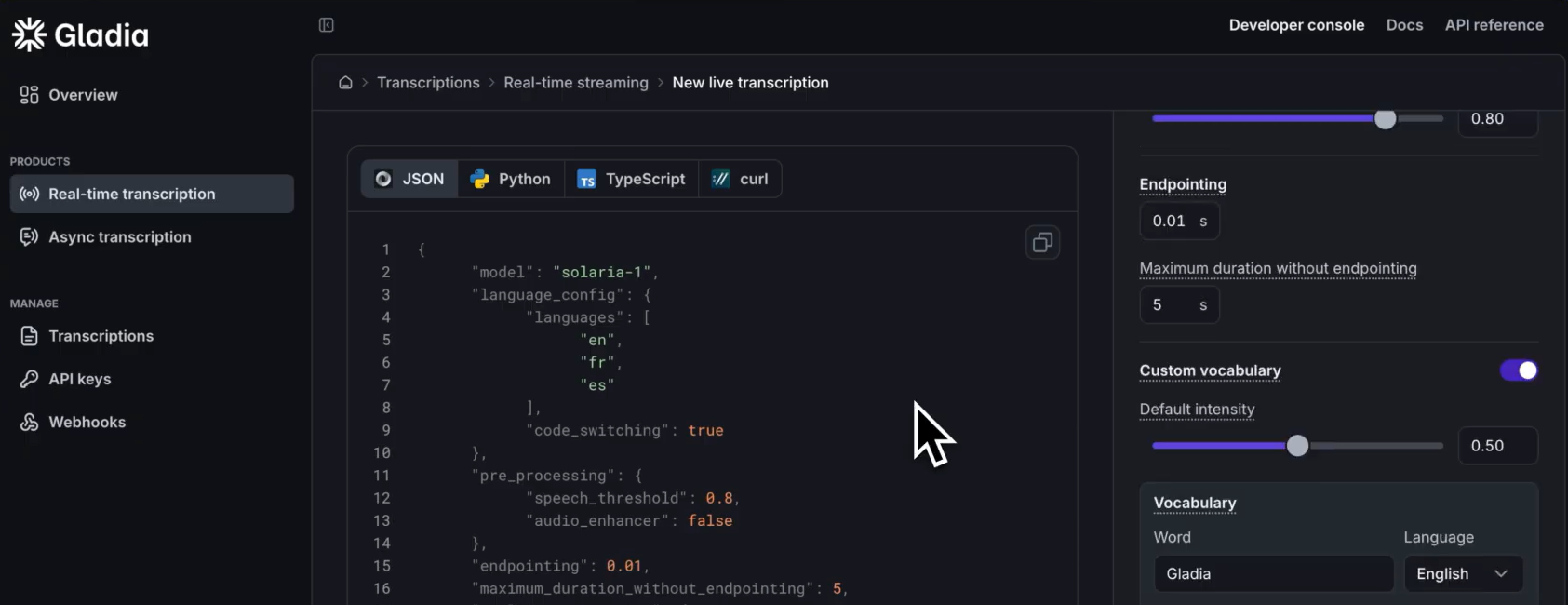Click the Custom vocabulary label
Screen dimensions: 1568x605
coord(1210,370)
